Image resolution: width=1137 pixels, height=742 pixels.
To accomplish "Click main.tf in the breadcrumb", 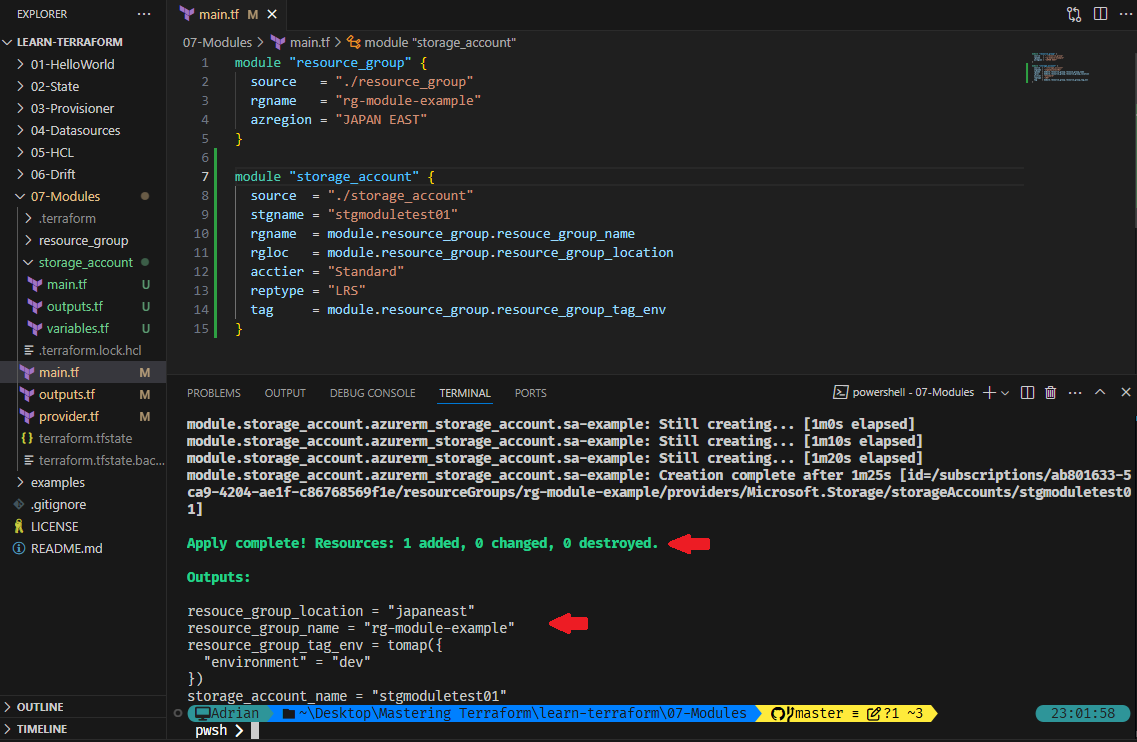I will (310, 43).
